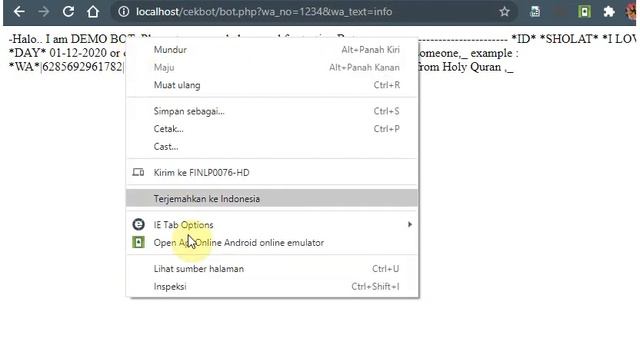Click the green emulator icon in menu
640x360 pixels.
tap(138, 242)
